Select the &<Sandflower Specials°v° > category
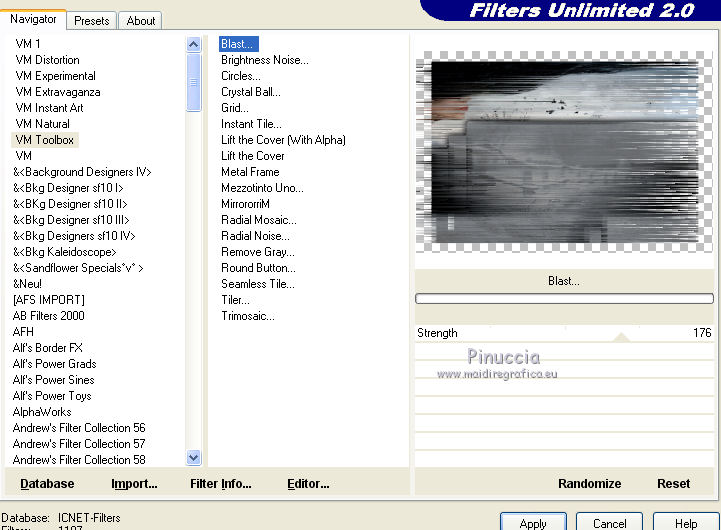The image size is (721, 530). tap(78, 268)
